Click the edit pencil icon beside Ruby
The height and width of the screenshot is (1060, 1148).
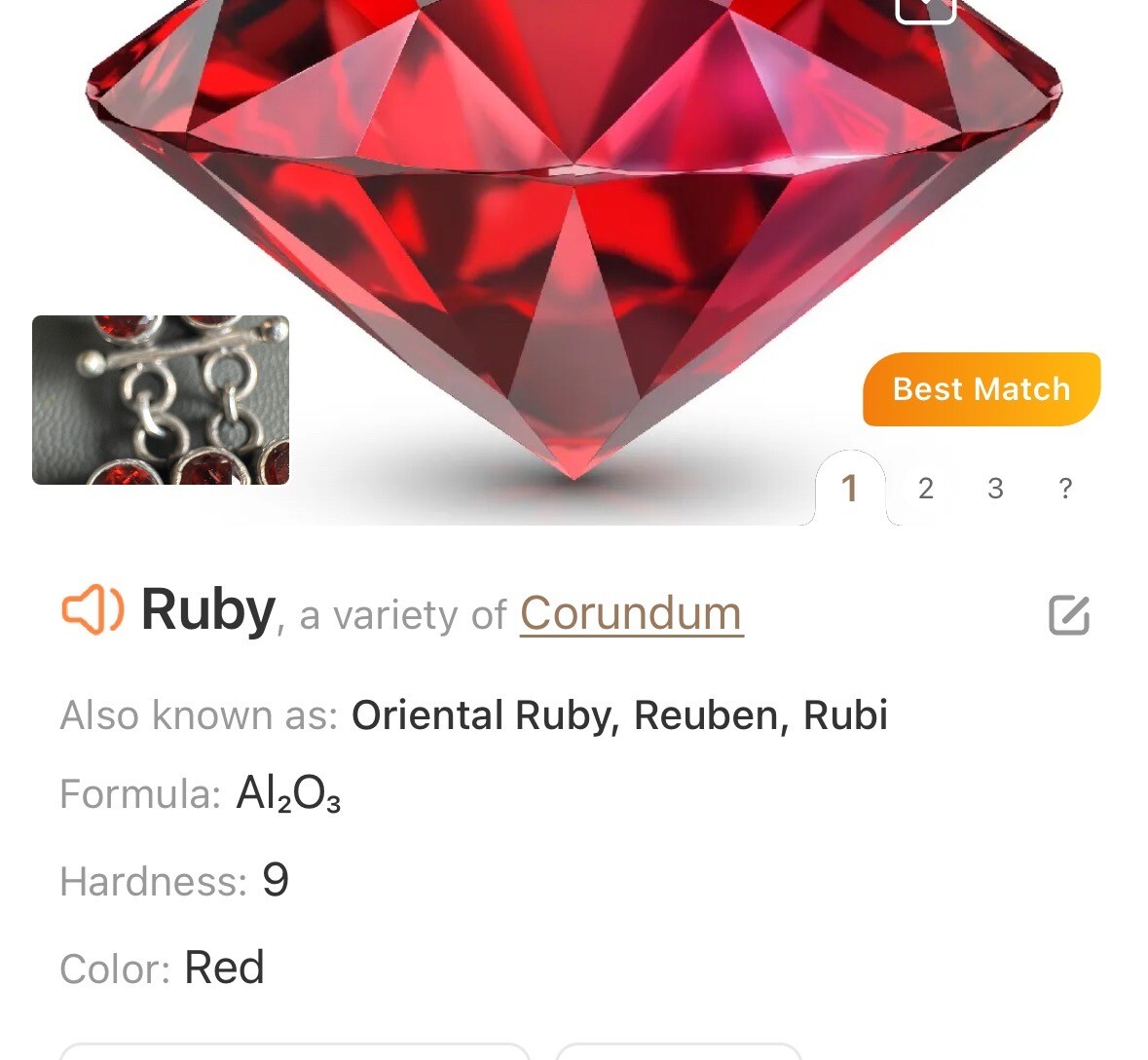tap(1069, 615)
